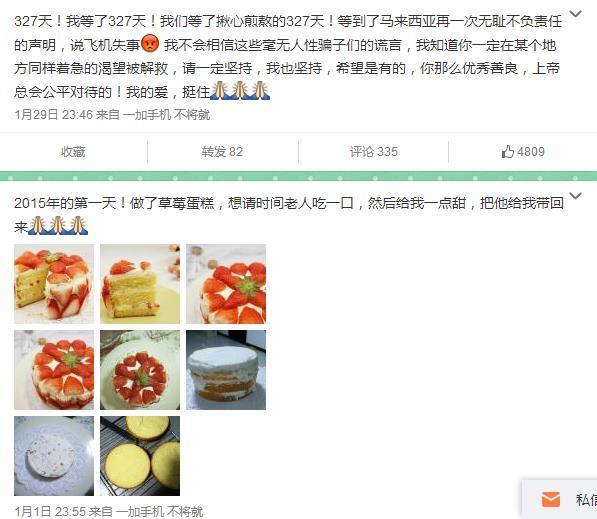Open the first cut strawberry cake thumbnail
The height and width of the screenshot is (519, 597).
54,284
